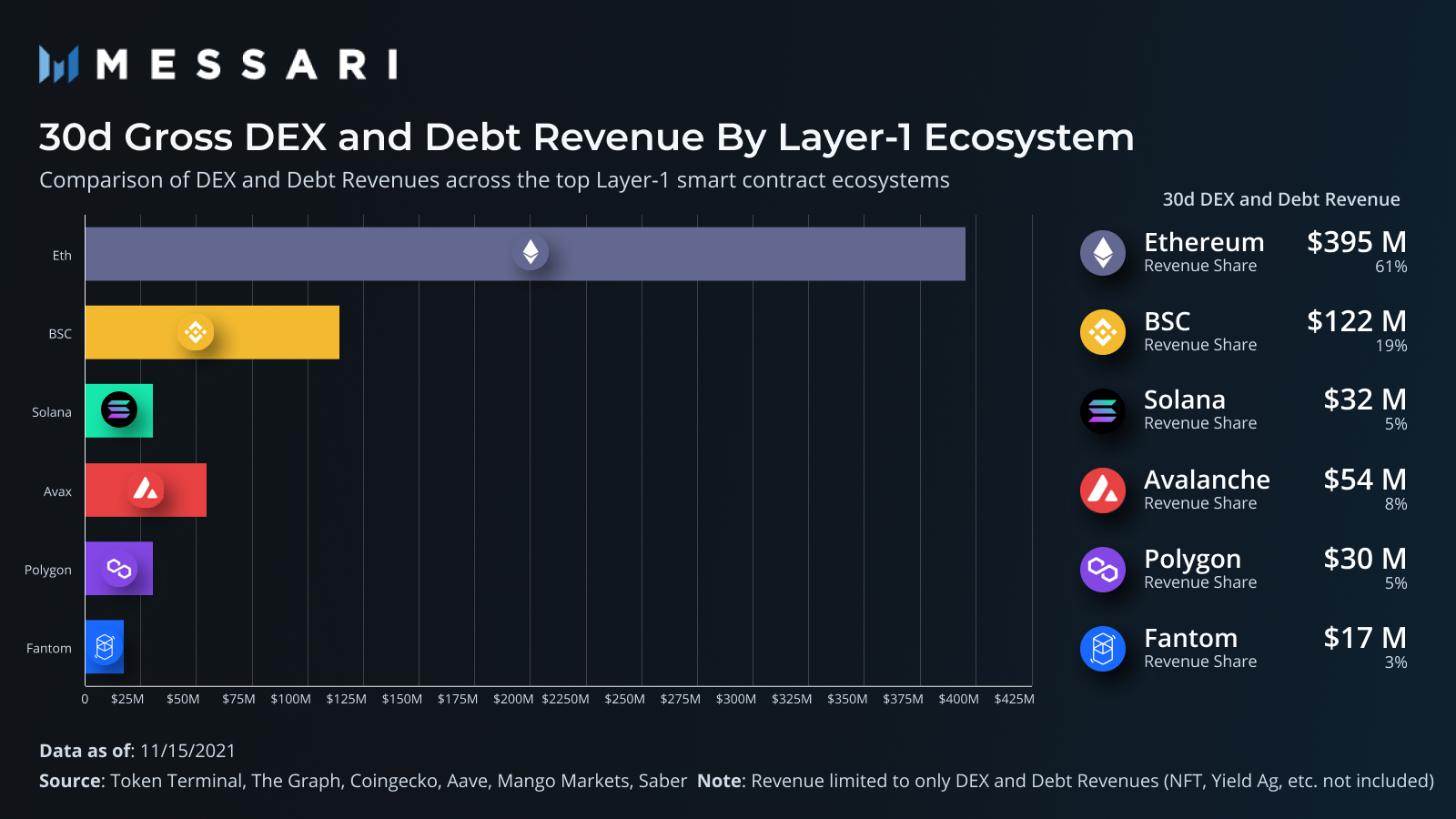Click the '$54 M' Avalanche revenue value

point(1365,480)
